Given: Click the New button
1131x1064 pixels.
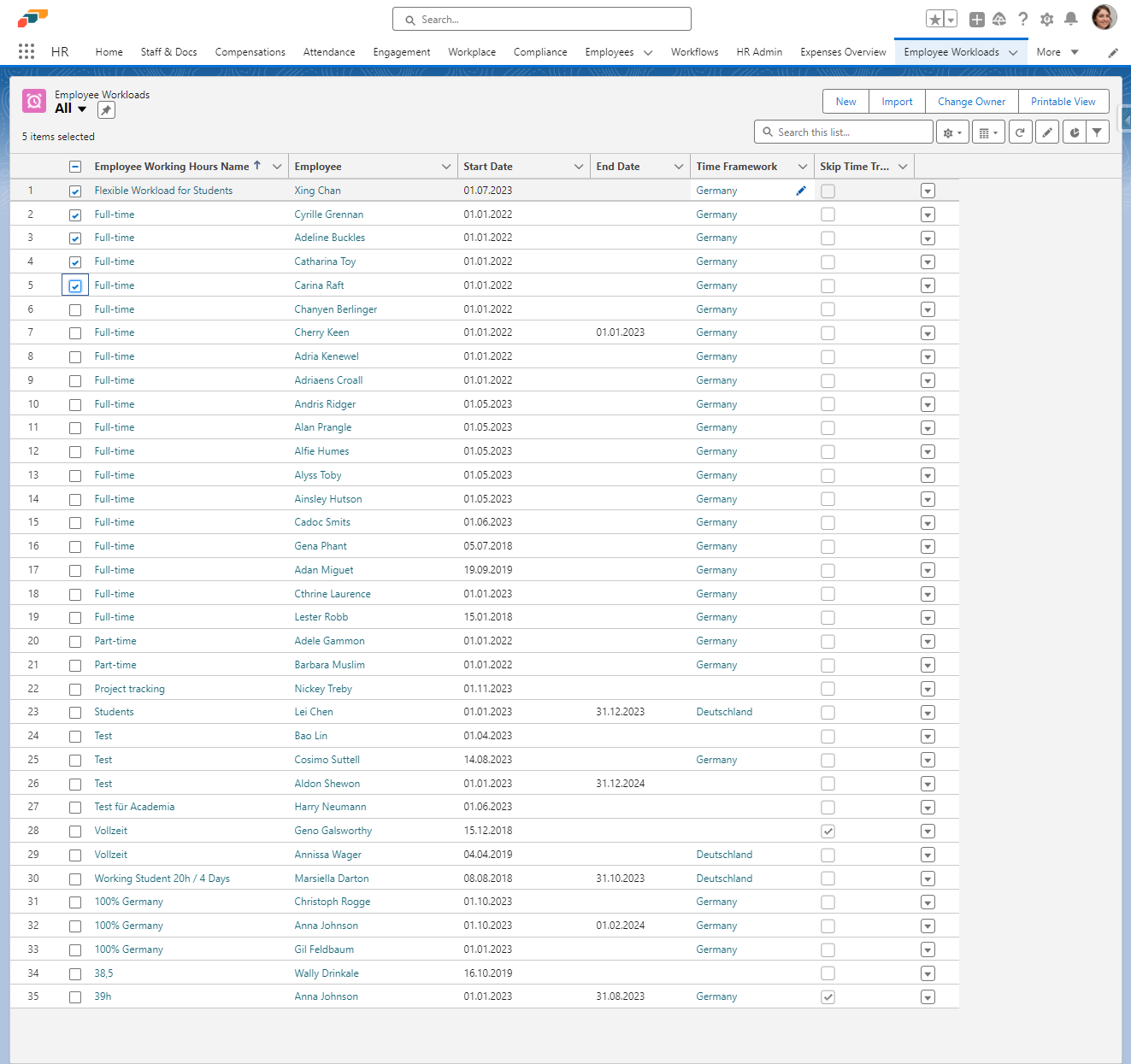Looking at the screenshot, I should [x=845, y=101].
